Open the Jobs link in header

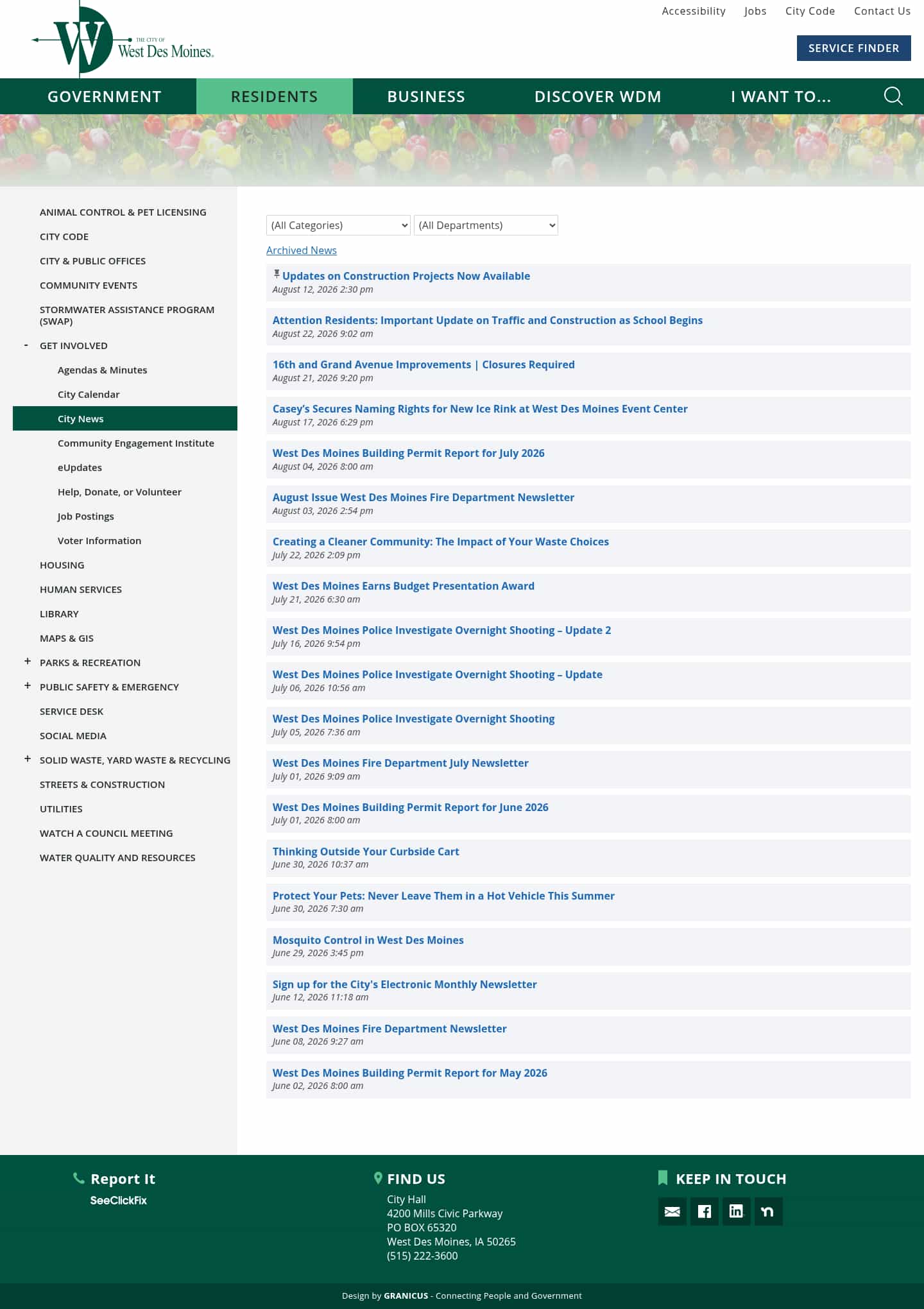coord(755,11)
